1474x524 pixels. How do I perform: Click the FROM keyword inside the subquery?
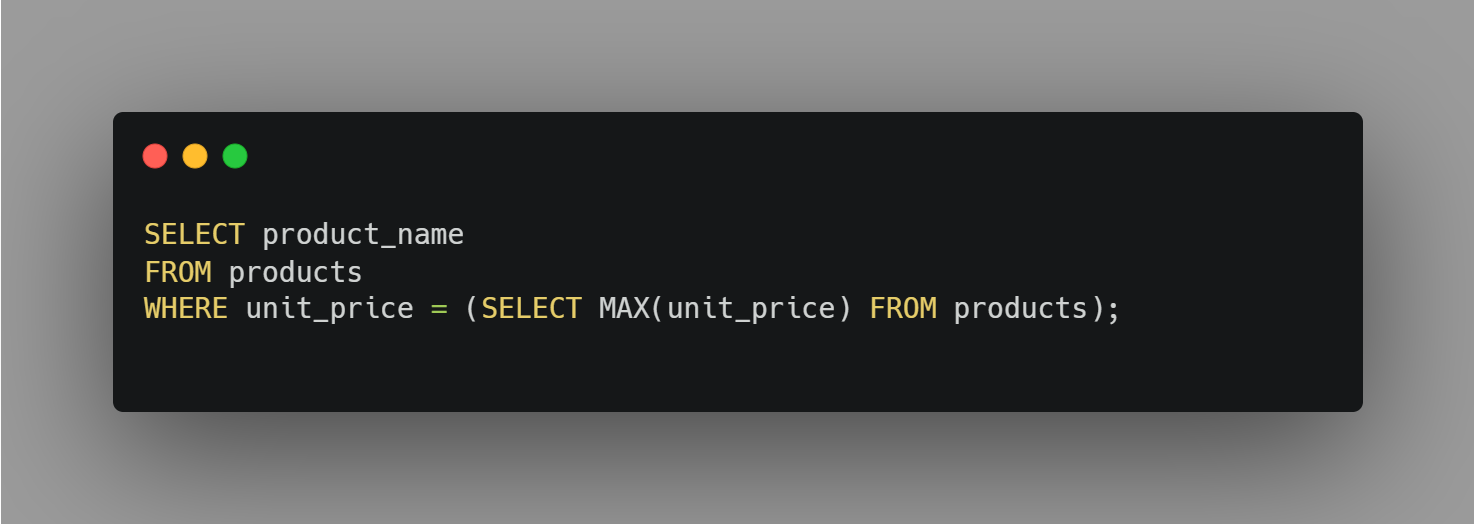902,309
